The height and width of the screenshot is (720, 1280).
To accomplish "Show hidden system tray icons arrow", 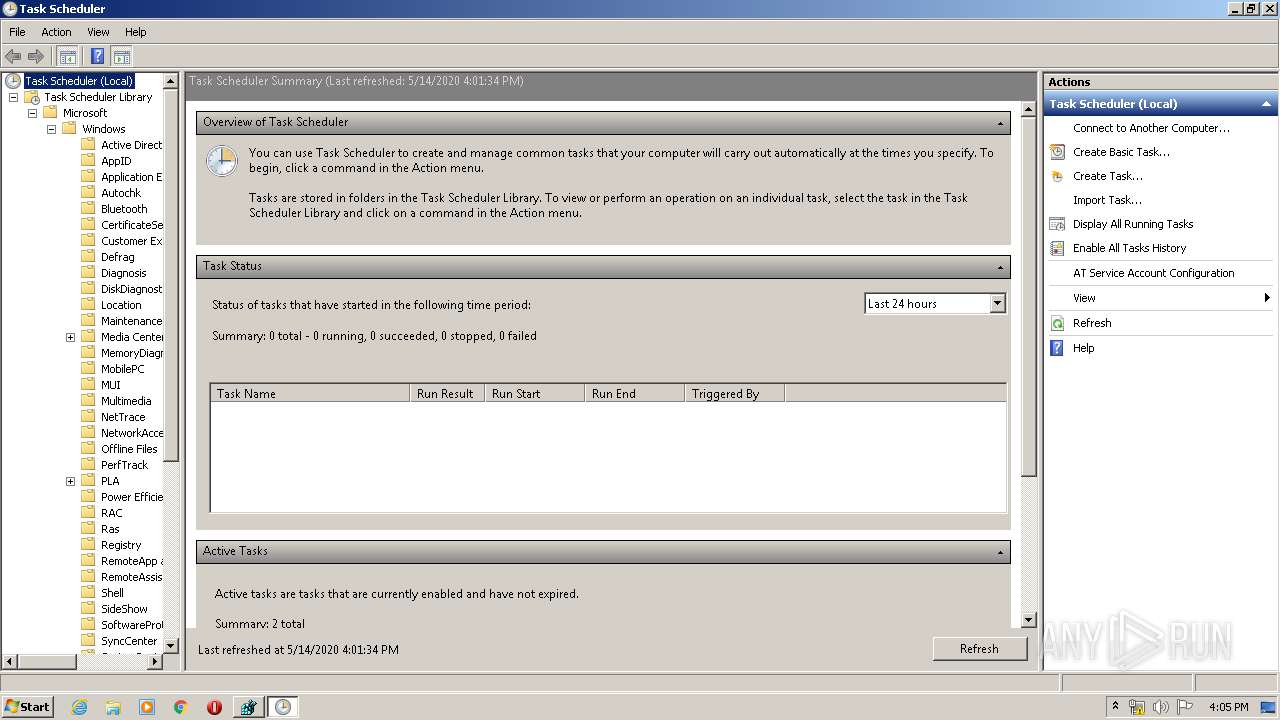I will coord(1115,707).
